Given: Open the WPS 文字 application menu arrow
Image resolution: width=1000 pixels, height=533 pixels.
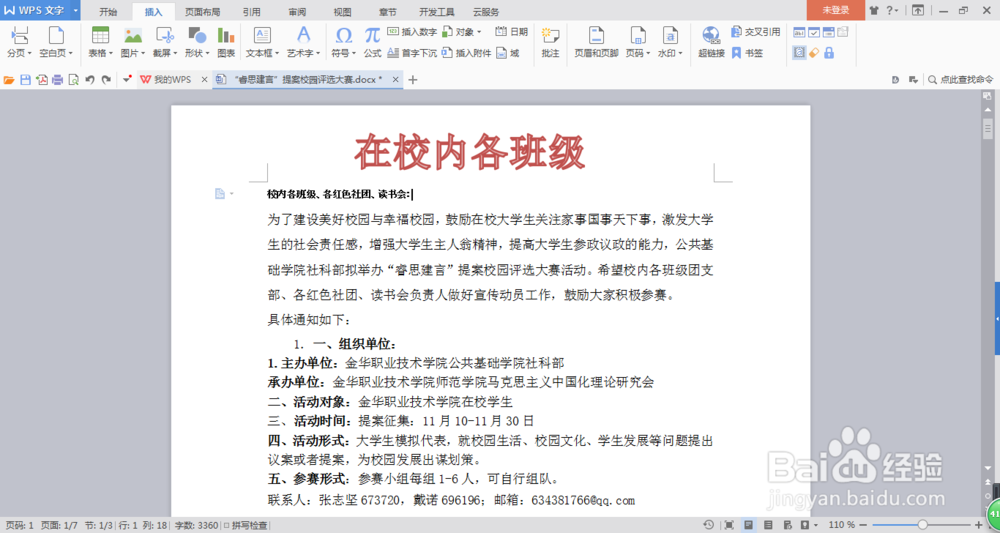Looking at the screenshot, I should tap(76, 10).
